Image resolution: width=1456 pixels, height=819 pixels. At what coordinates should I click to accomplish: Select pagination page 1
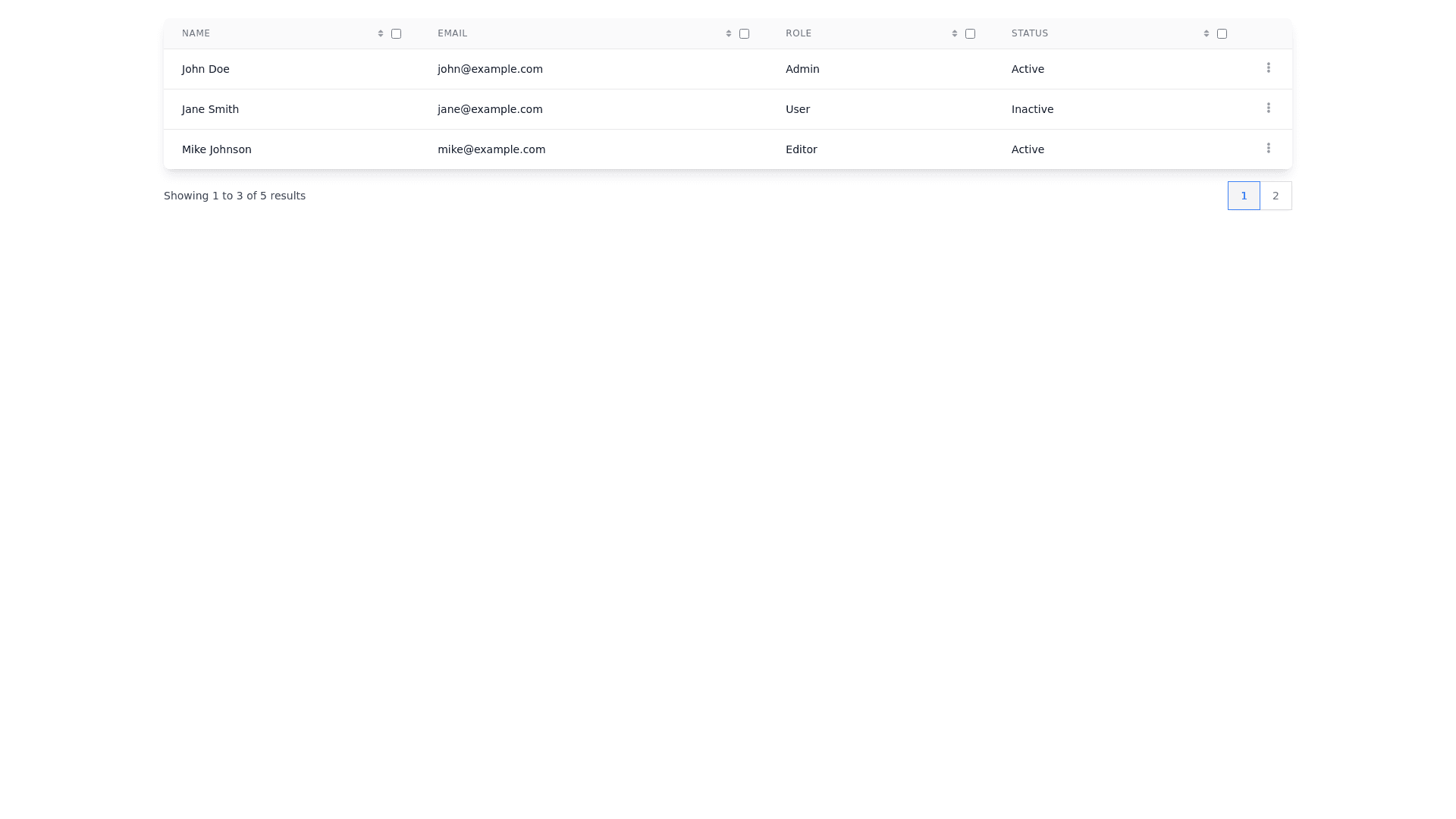pyautogui.click(x=1244, y=196)
